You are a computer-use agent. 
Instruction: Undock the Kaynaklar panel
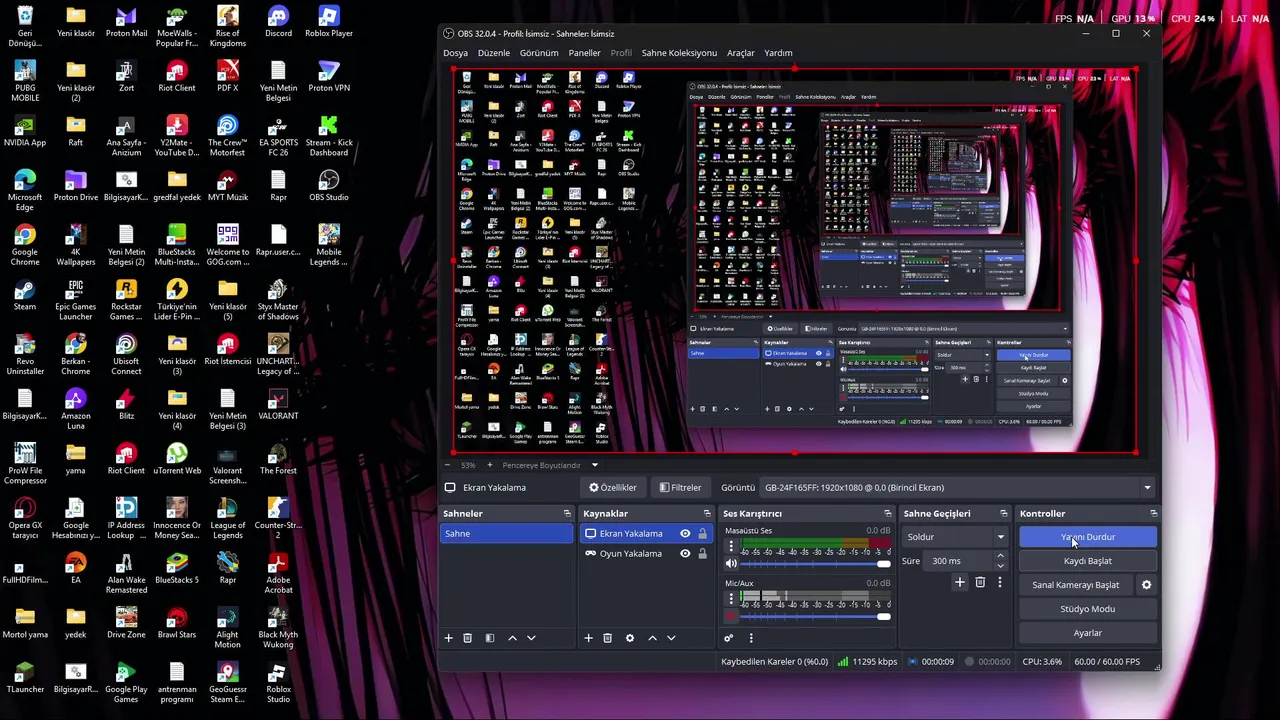pos(707,514)
